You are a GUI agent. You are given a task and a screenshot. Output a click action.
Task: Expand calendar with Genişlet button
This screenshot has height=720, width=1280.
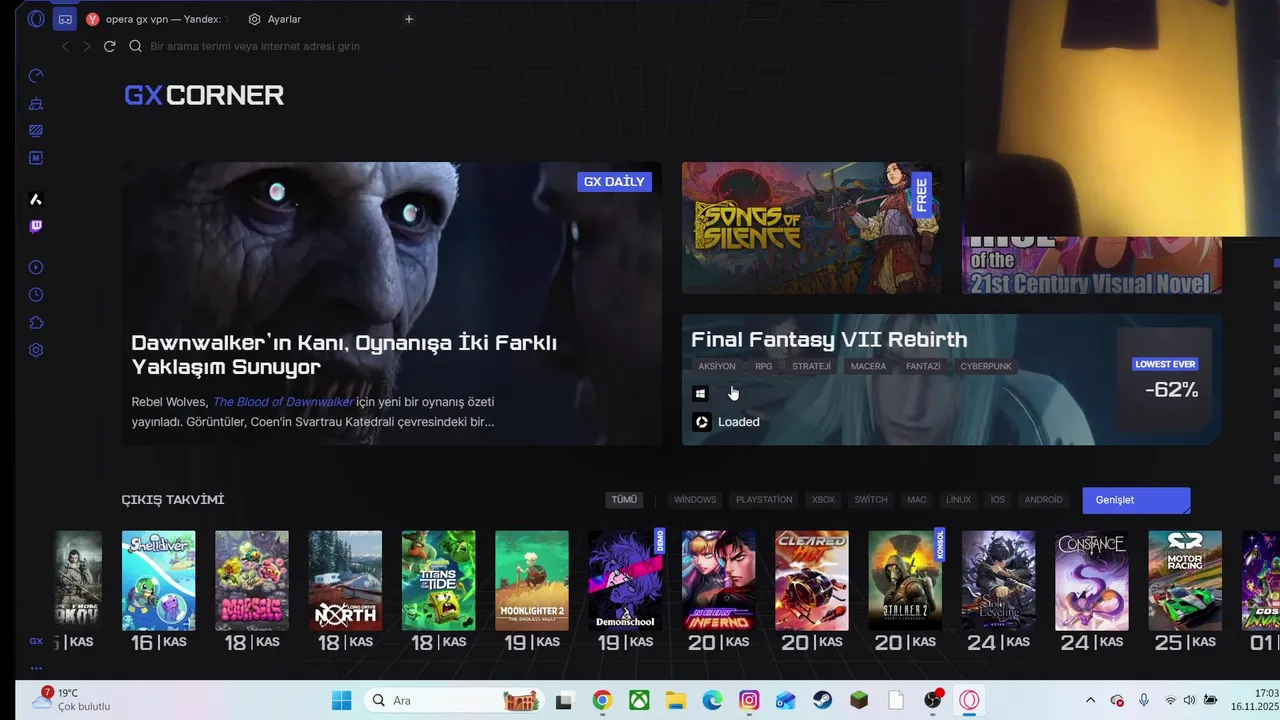1136,500
